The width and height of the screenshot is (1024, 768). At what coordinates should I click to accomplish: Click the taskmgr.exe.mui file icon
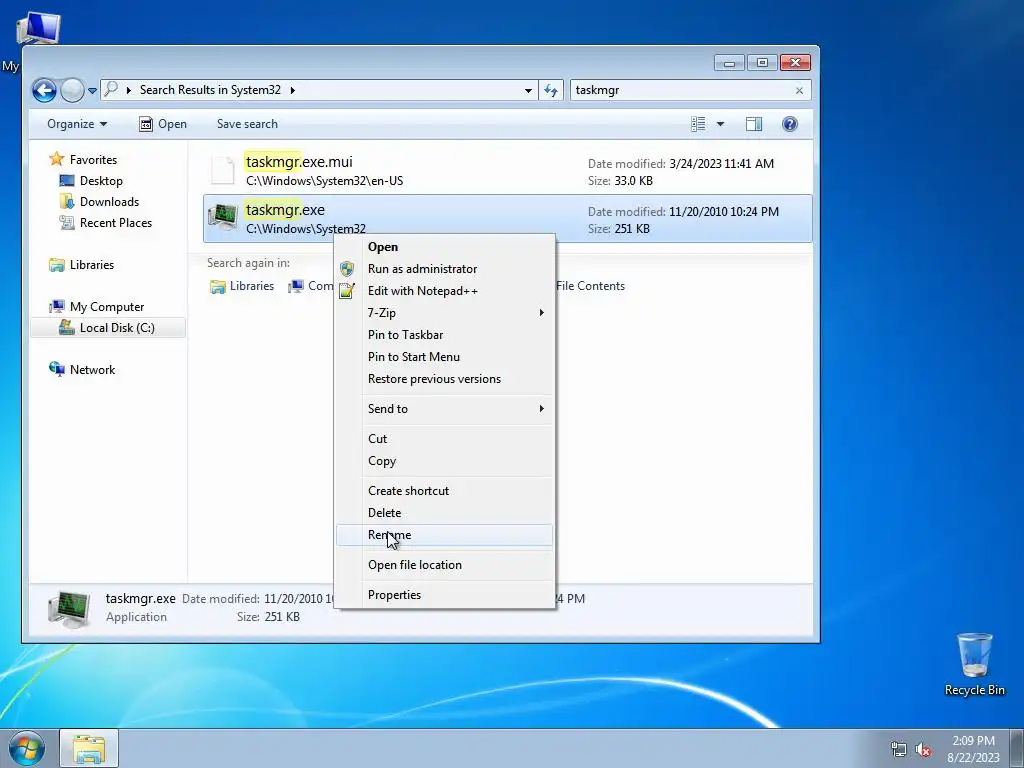tap(223, 170)
